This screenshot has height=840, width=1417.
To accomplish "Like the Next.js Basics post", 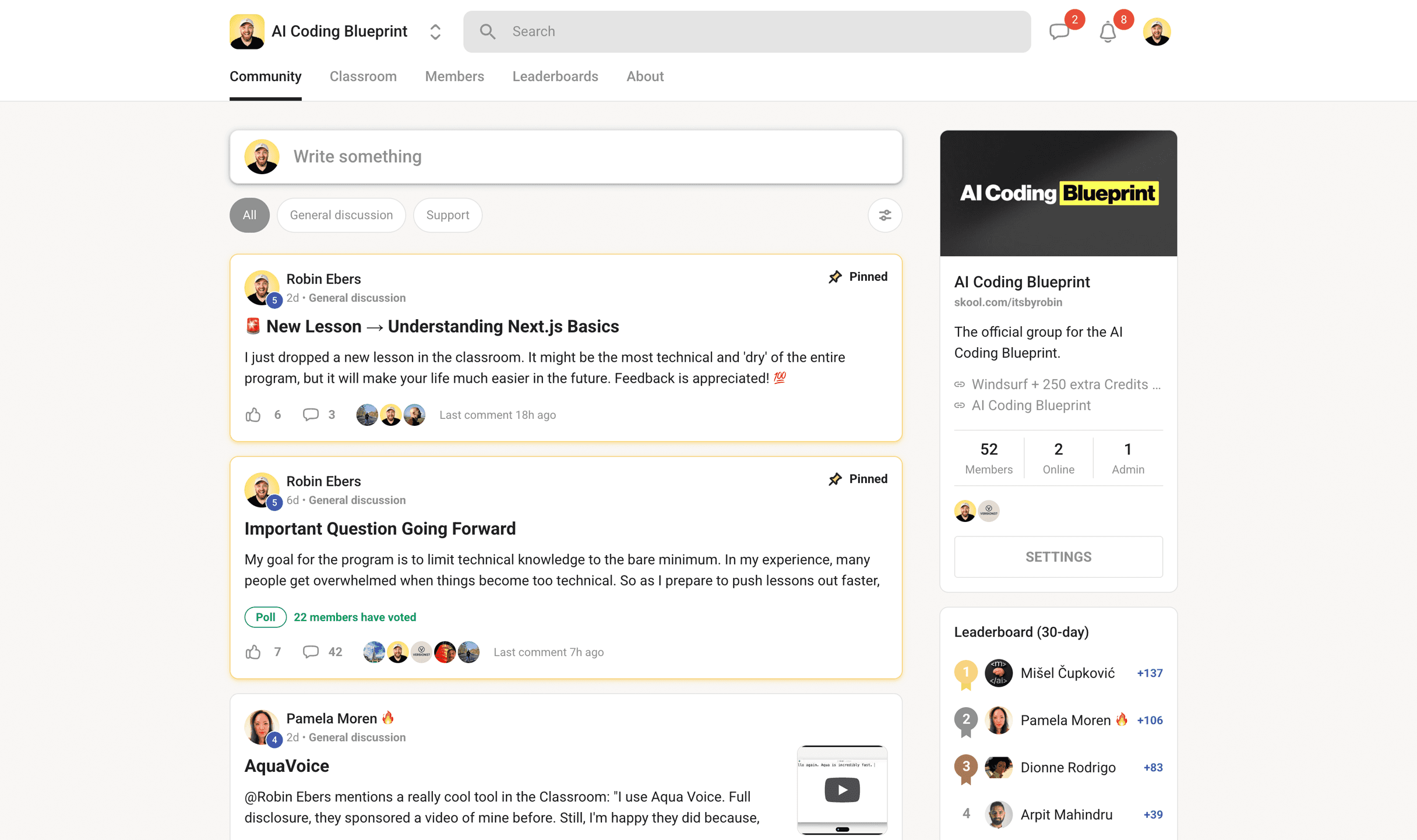I will (x=253, y=415).
